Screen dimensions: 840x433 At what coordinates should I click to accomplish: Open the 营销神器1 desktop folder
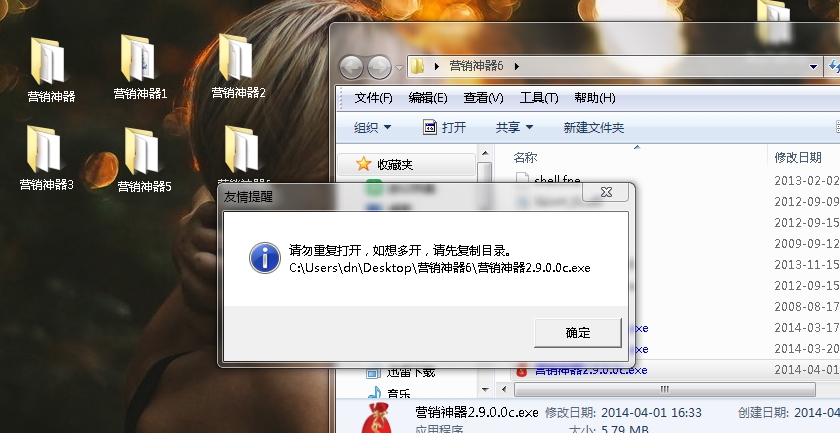[140, 68]
